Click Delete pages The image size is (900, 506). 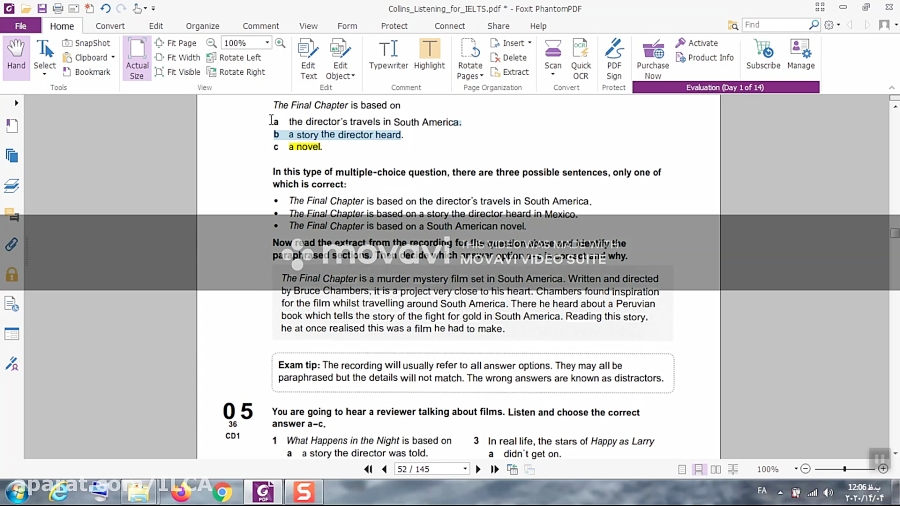(509, 57)
